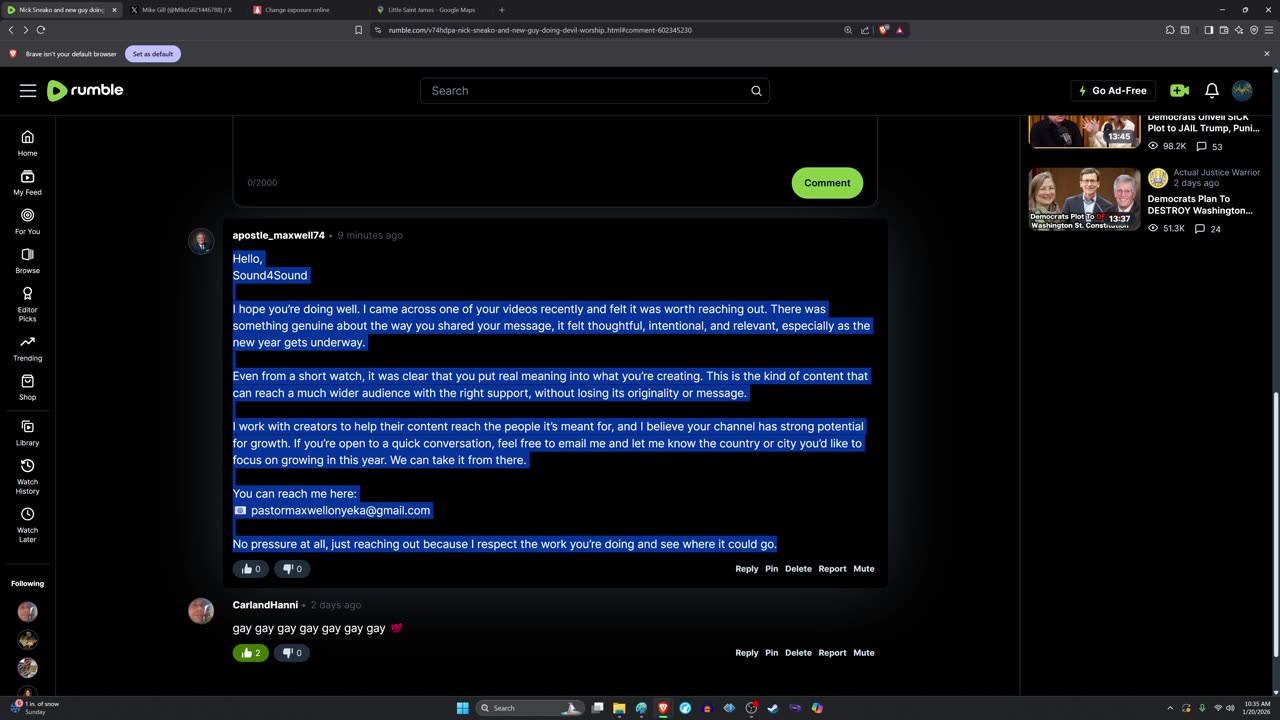Show hidden system tray icons
The width and height of the screenshot is (1280, 720).
[x=1170, y=708]
